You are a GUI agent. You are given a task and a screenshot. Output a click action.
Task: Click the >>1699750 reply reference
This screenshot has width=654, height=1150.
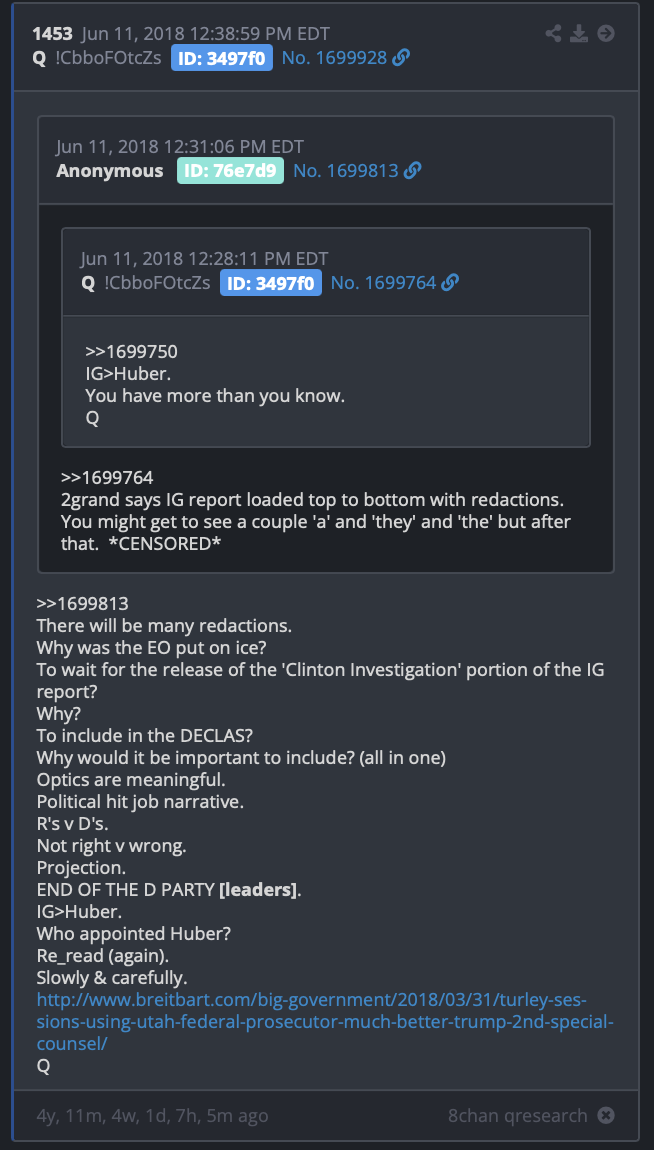point(131,353)
